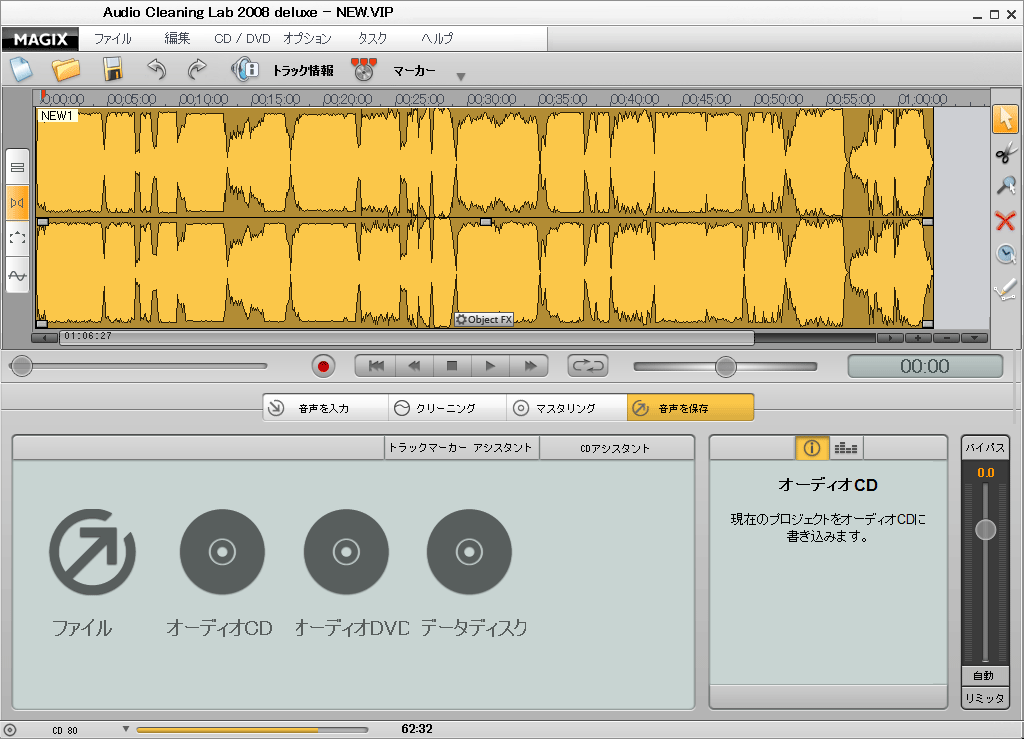Select the mouse pointer tool

click(x=1005, y=119)
